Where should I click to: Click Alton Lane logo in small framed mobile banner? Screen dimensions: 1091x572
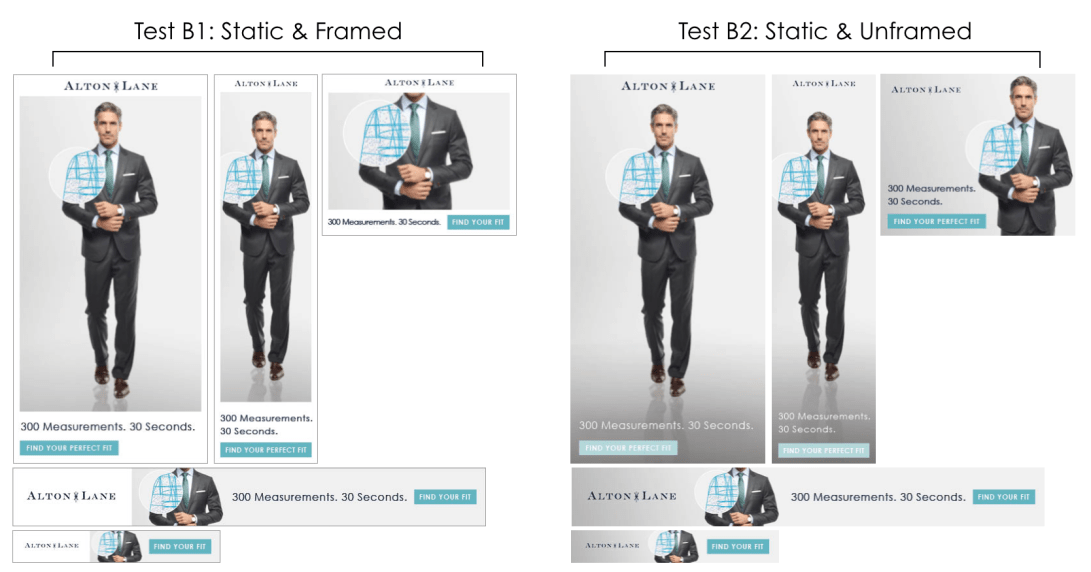51,546
